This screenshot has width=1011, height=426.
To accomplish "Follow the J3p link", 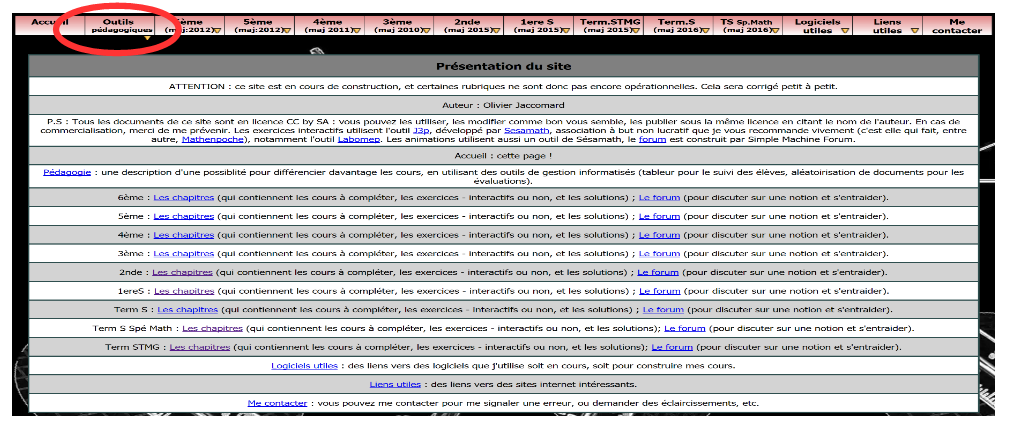I will (421, 130).
